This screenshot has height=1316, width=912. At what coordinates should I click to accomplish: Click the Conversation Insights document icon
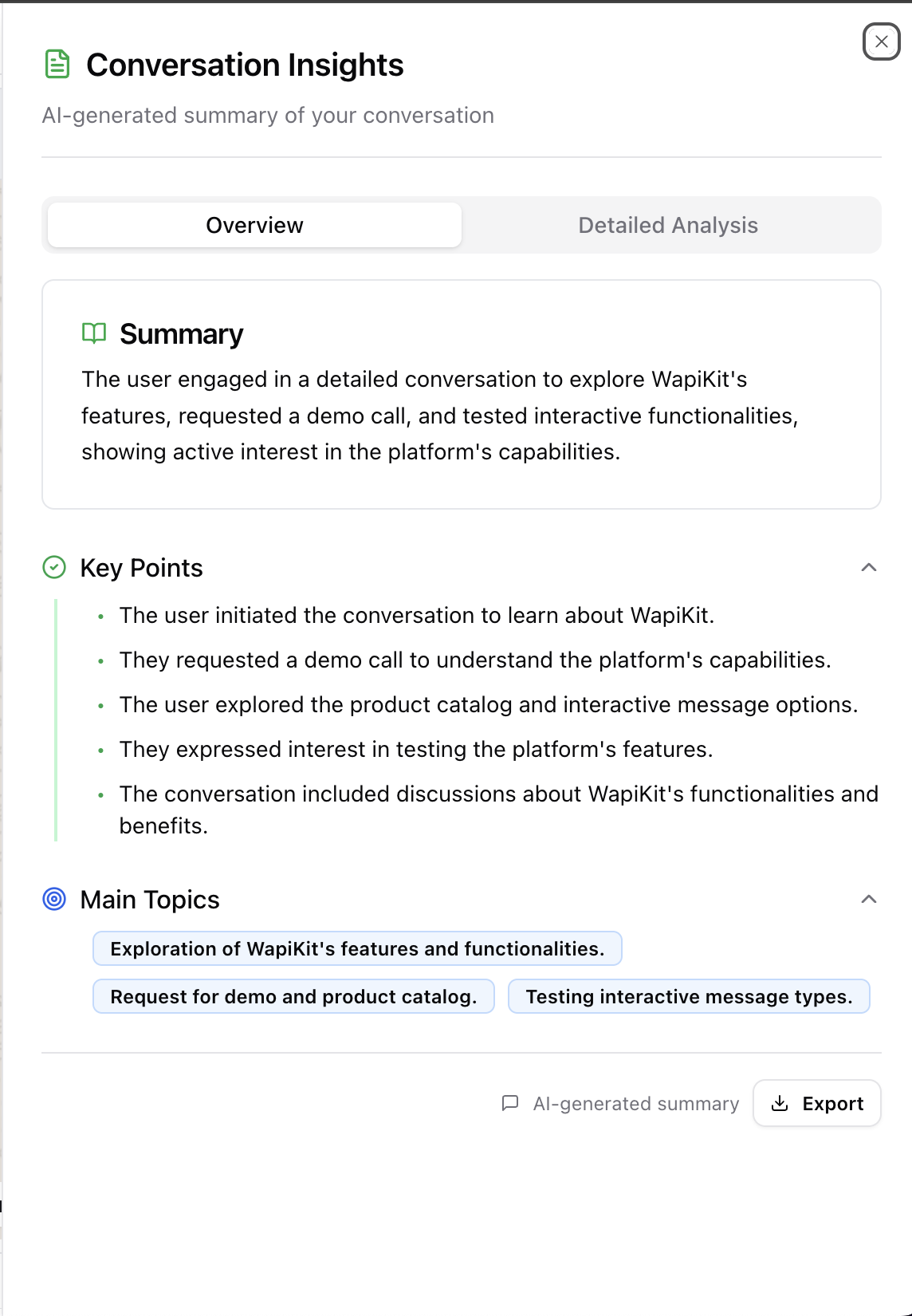pyautogui.click(x=57, y=65)
